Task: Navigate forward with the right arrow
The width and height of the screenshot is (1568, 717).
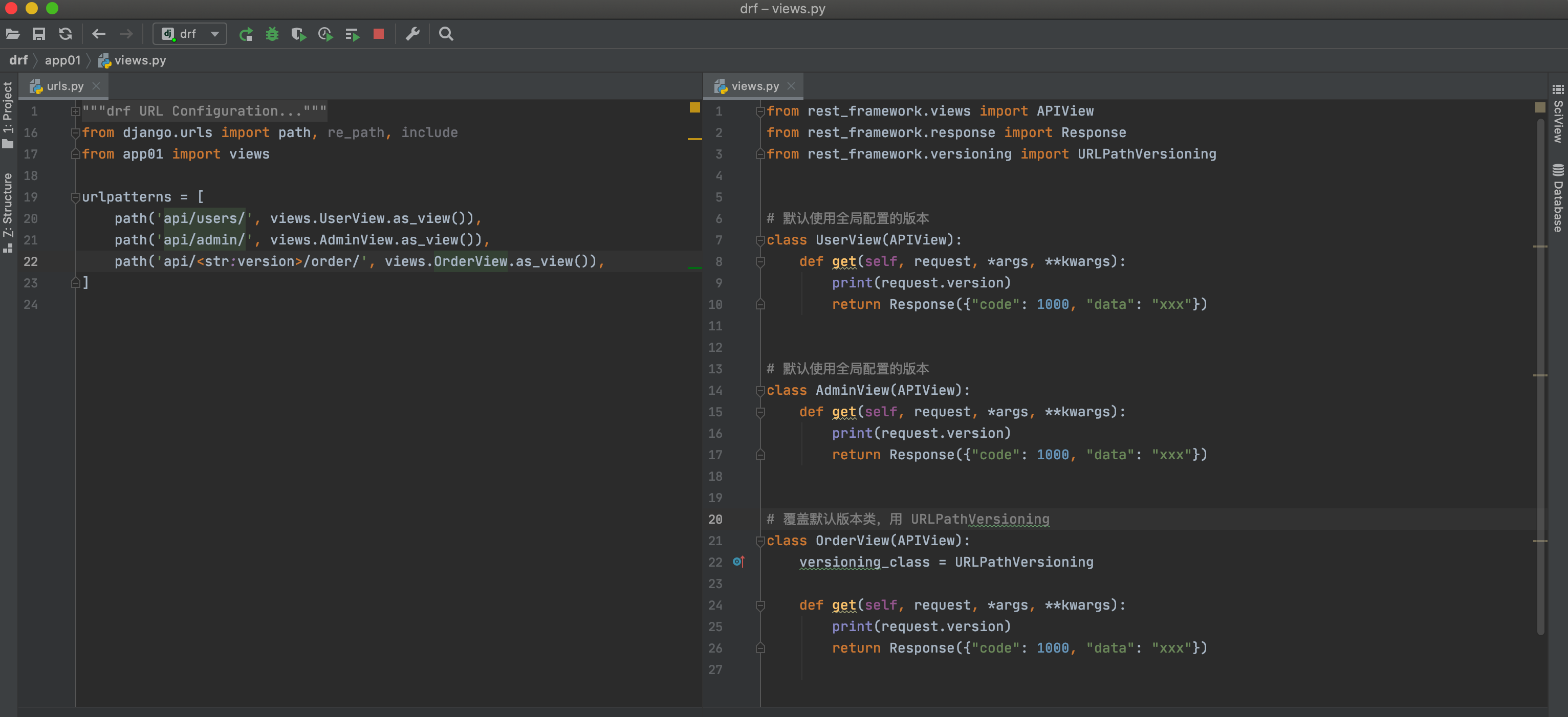Action: point(126,34)
